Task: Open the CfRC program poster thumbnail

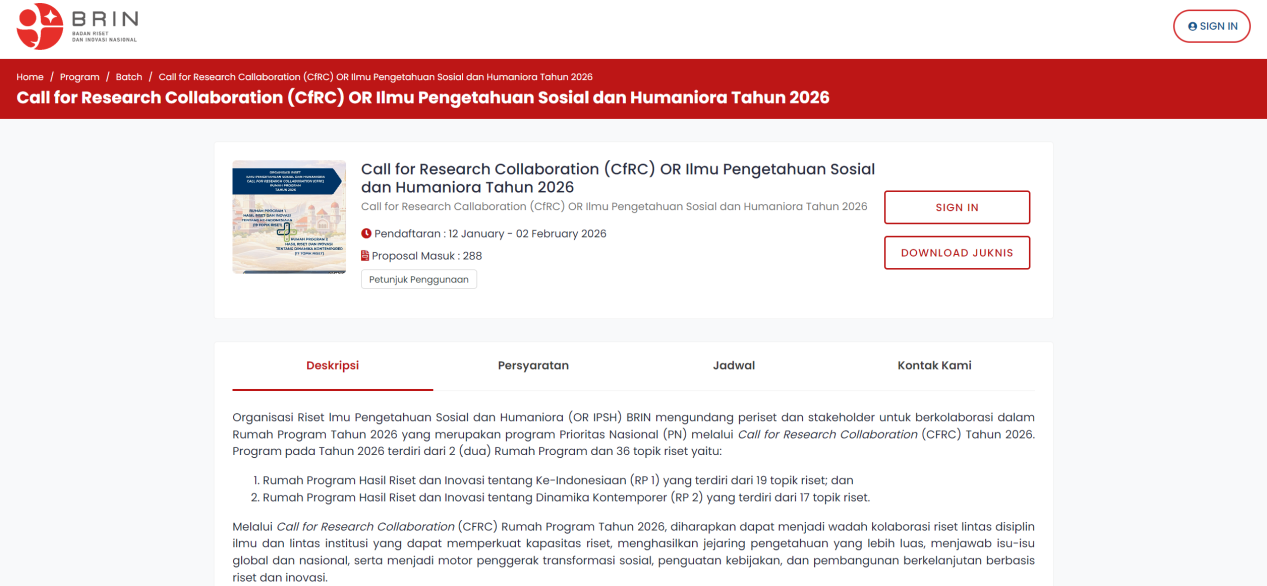Action: tap(289, 217)
